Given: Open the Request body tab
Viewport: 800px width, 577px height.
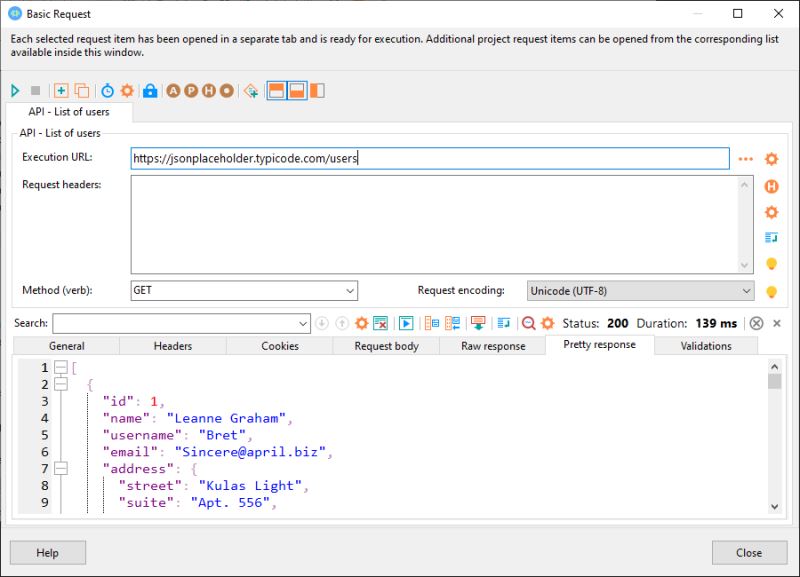Looking at the screenshot, I should [386, 346].
